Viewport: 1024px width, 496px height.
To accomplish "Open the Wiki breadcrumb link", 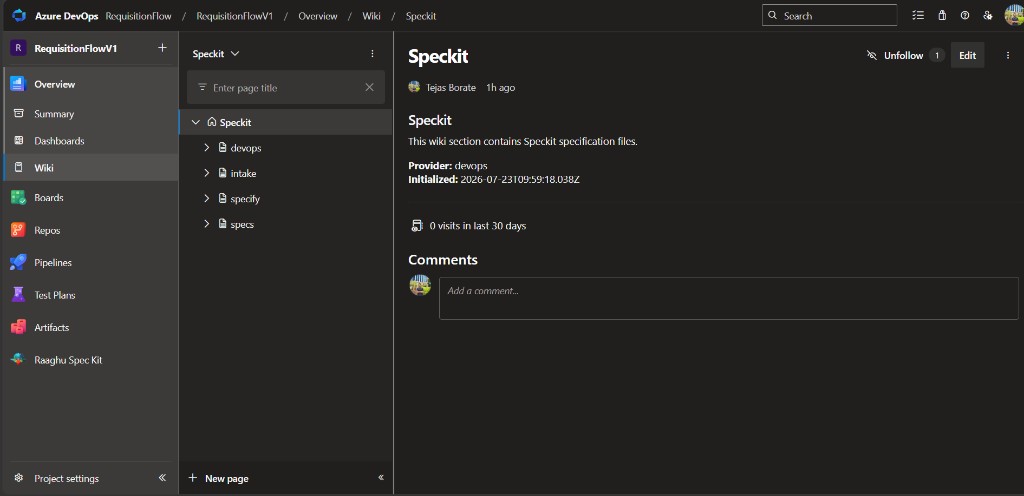I will tap(372, 16).
